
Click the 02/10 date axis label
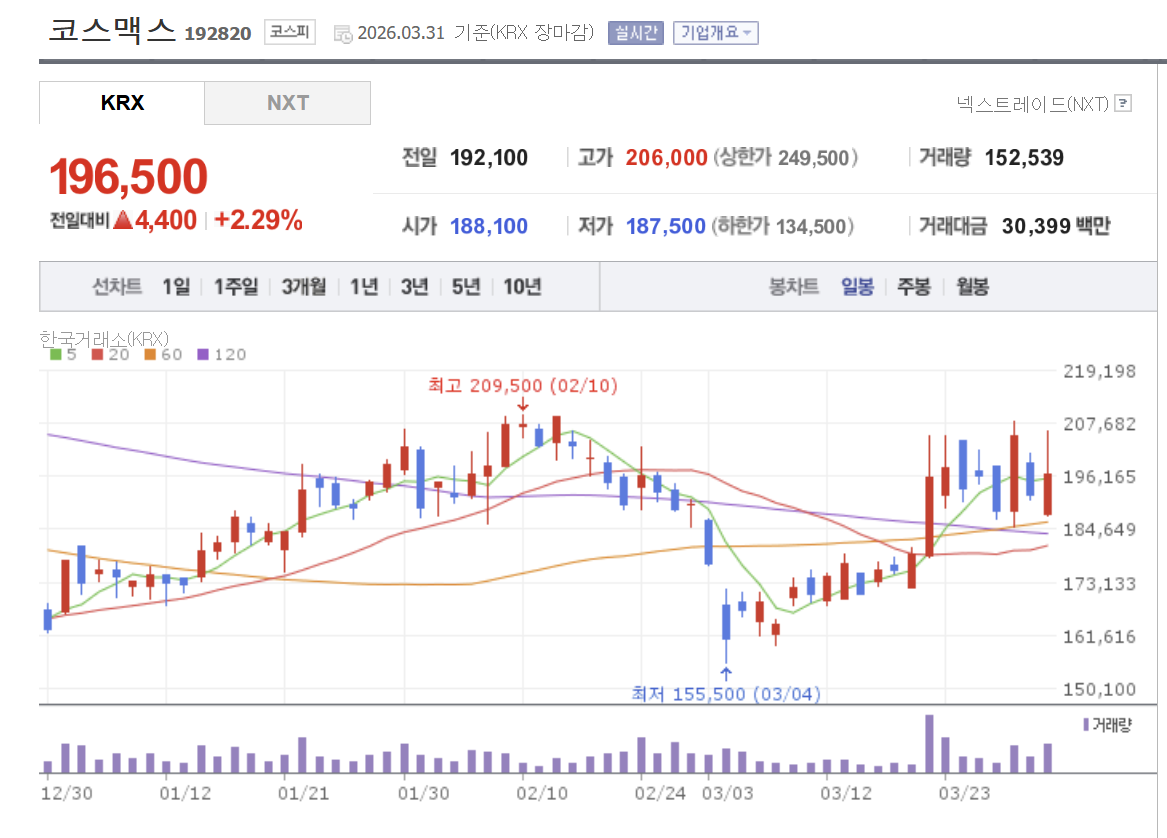pyautogui.click(x=542, y=793)
